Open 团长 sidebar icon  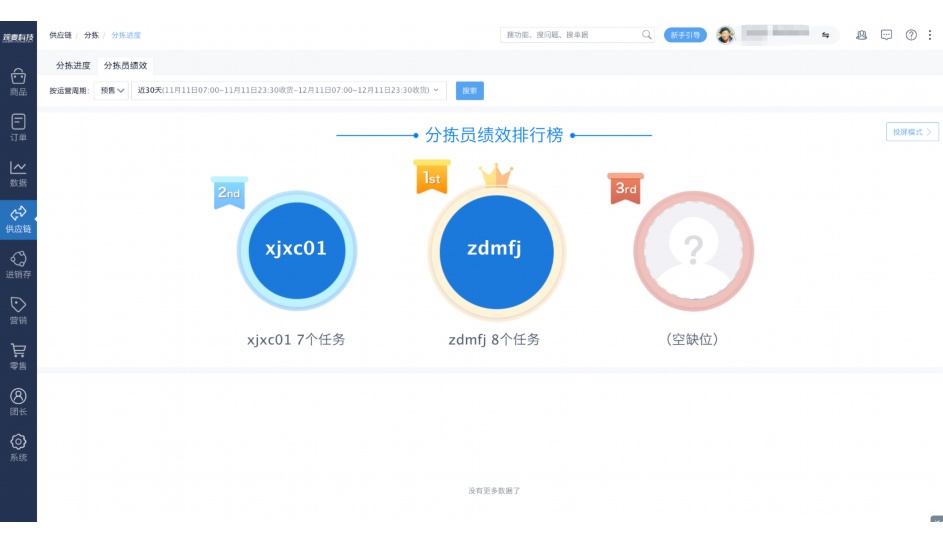pos(18,401)
